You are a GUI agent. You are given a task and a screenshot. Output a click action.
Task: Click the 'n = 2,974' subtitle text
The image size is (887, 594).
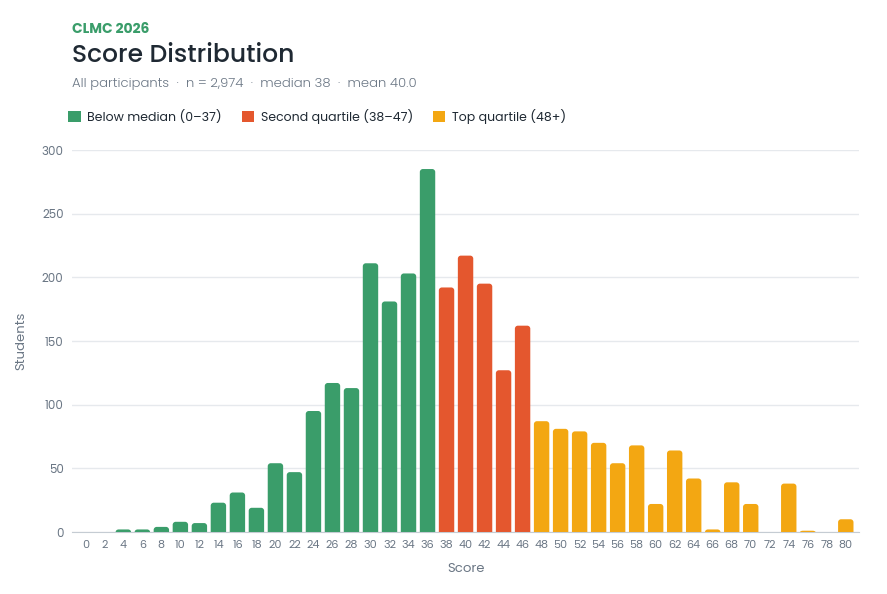(214, 83)
